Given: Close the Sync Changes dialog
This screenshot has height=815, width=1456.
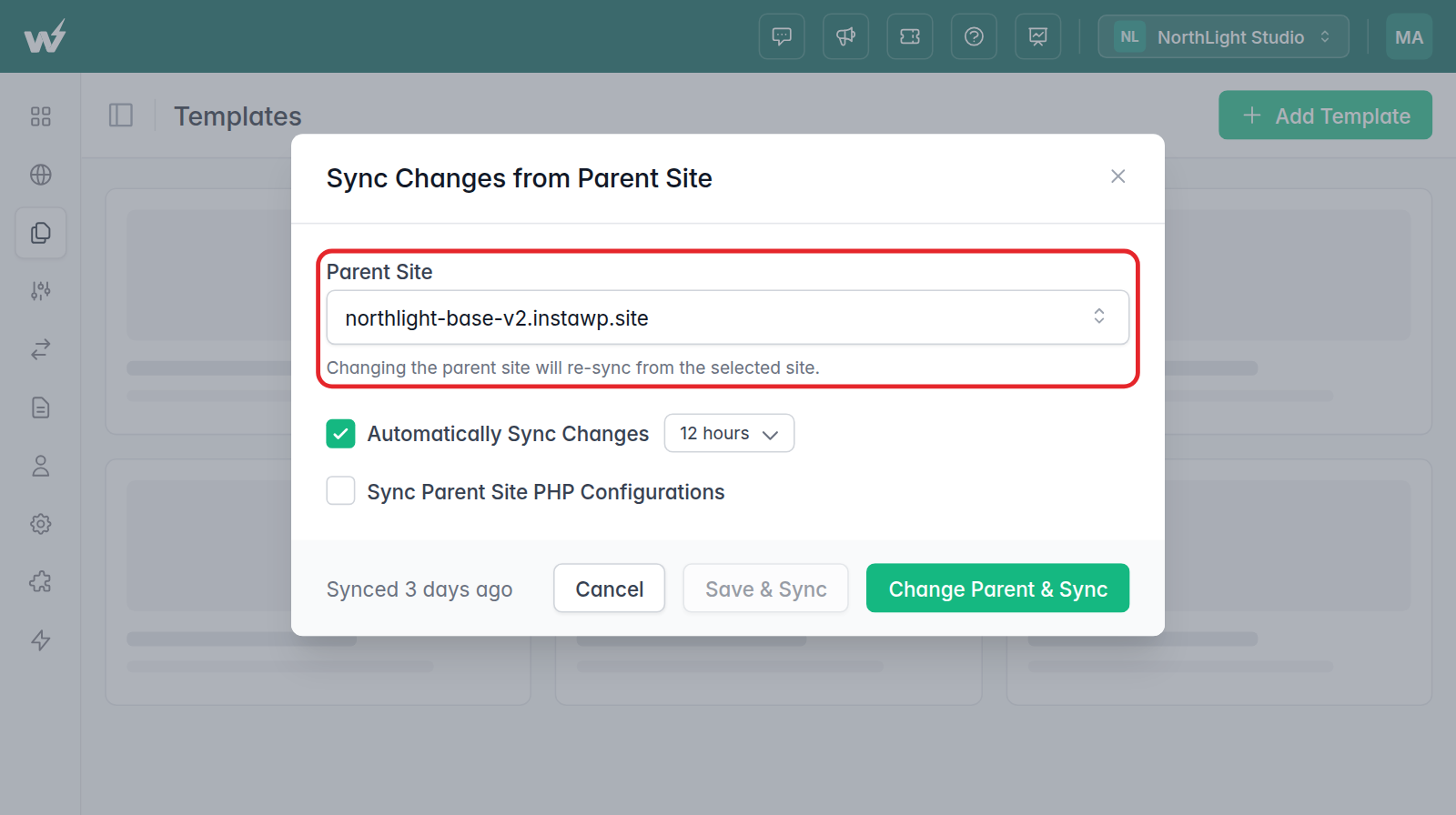Looking at the screenshot, I should (1118, 176).
